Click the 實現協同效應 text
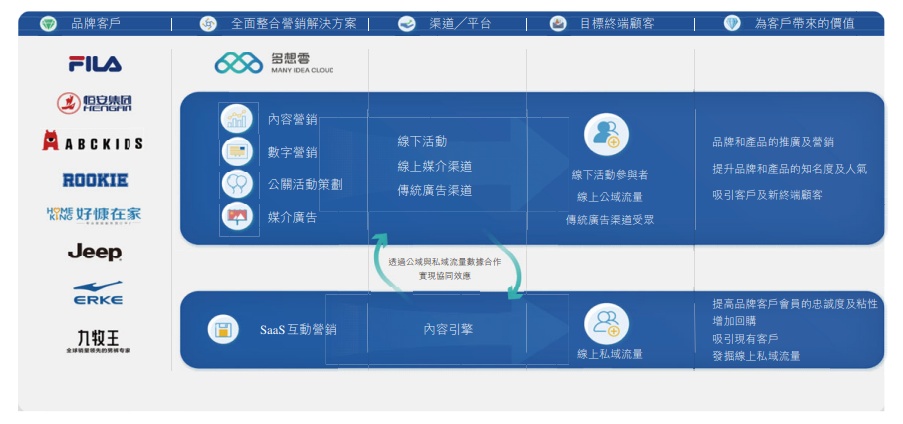Viewport: 903px width, 424px height. tap(445, 276)
